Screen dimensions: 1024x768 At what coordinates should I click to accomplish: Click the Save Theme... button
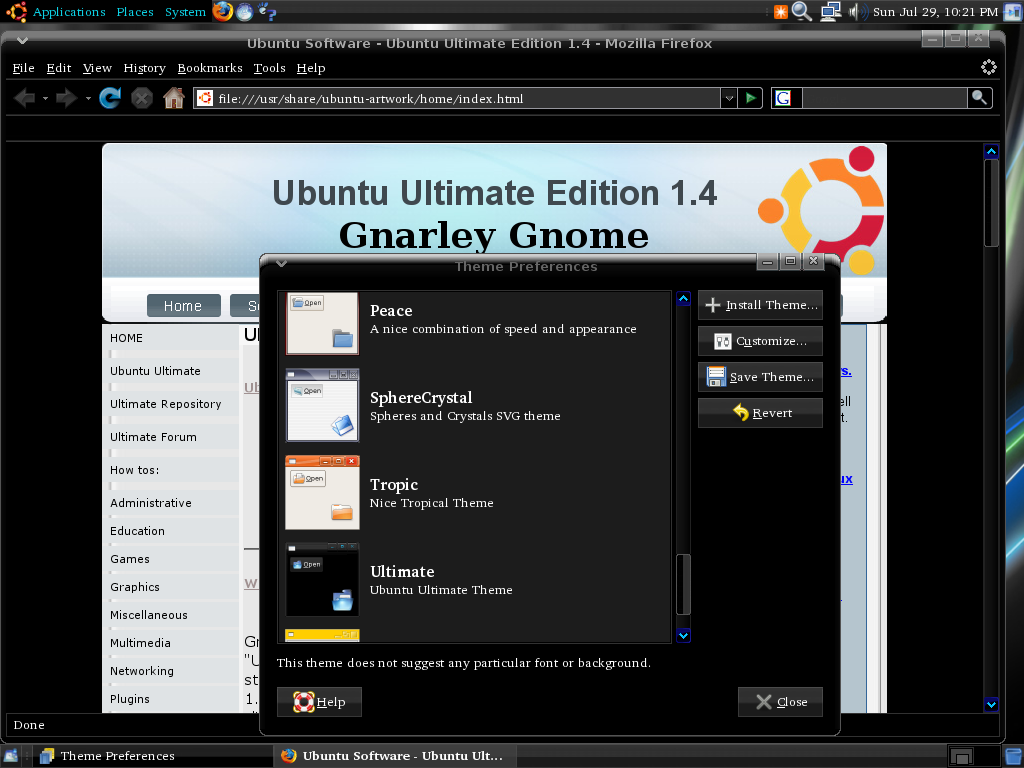[760, 377]
